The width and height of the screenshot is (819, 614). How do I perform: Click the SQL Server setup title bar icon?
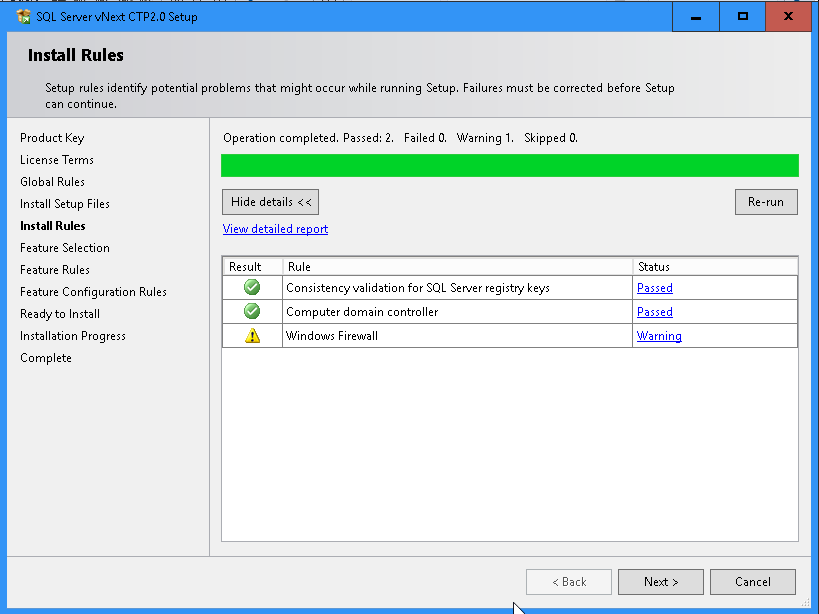(x=23, y=16)
